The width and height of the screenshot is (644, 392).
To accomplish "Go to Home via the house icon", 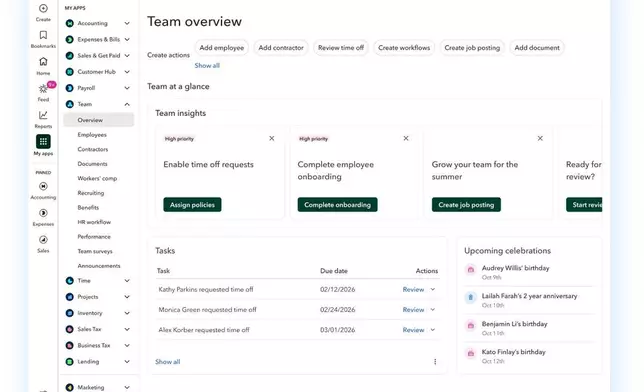I will [x=43, y=62].
